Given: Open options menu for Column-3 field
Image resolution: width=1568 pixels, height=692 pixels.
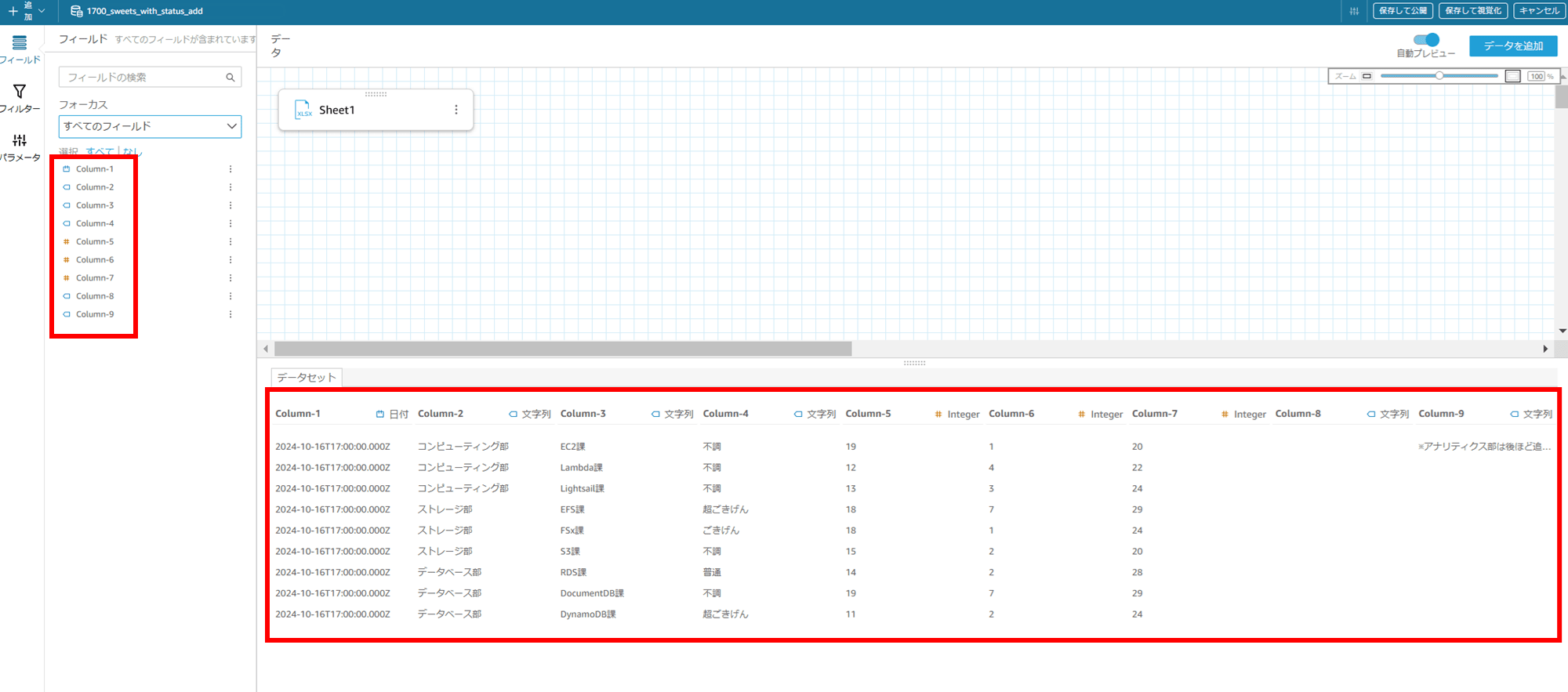Looking at the screenshot, I should 230,205.
